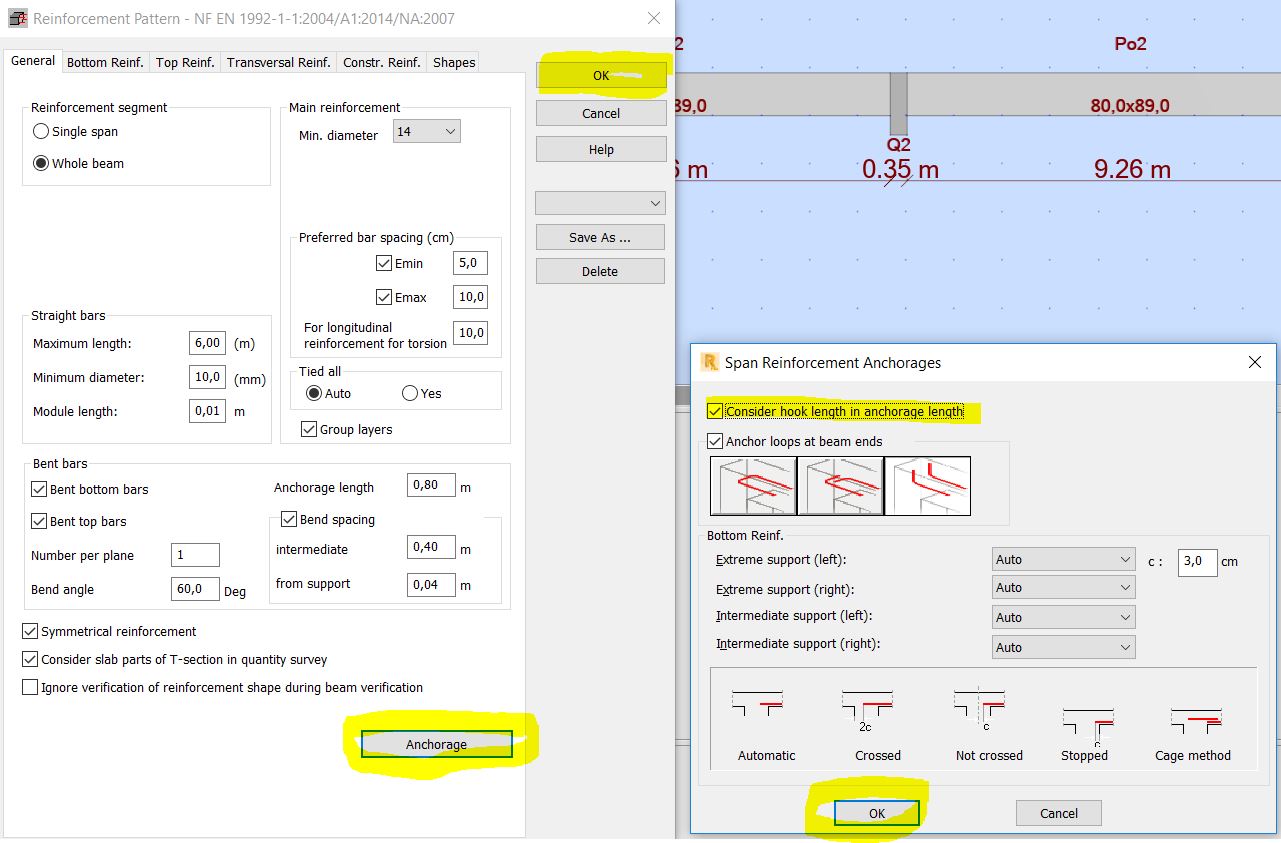
Task: Click the Anchorage button
Action: click(435, 745)
